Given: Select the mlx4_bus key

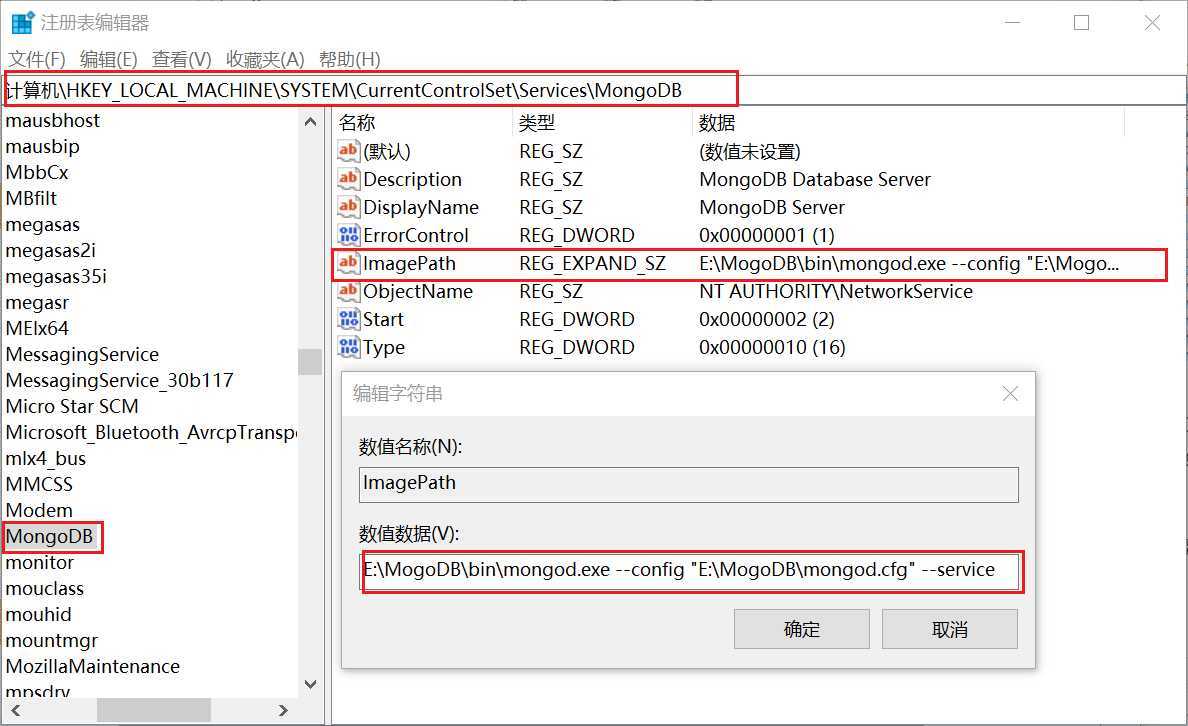Looking at the screenshot, I should point(45,458).
